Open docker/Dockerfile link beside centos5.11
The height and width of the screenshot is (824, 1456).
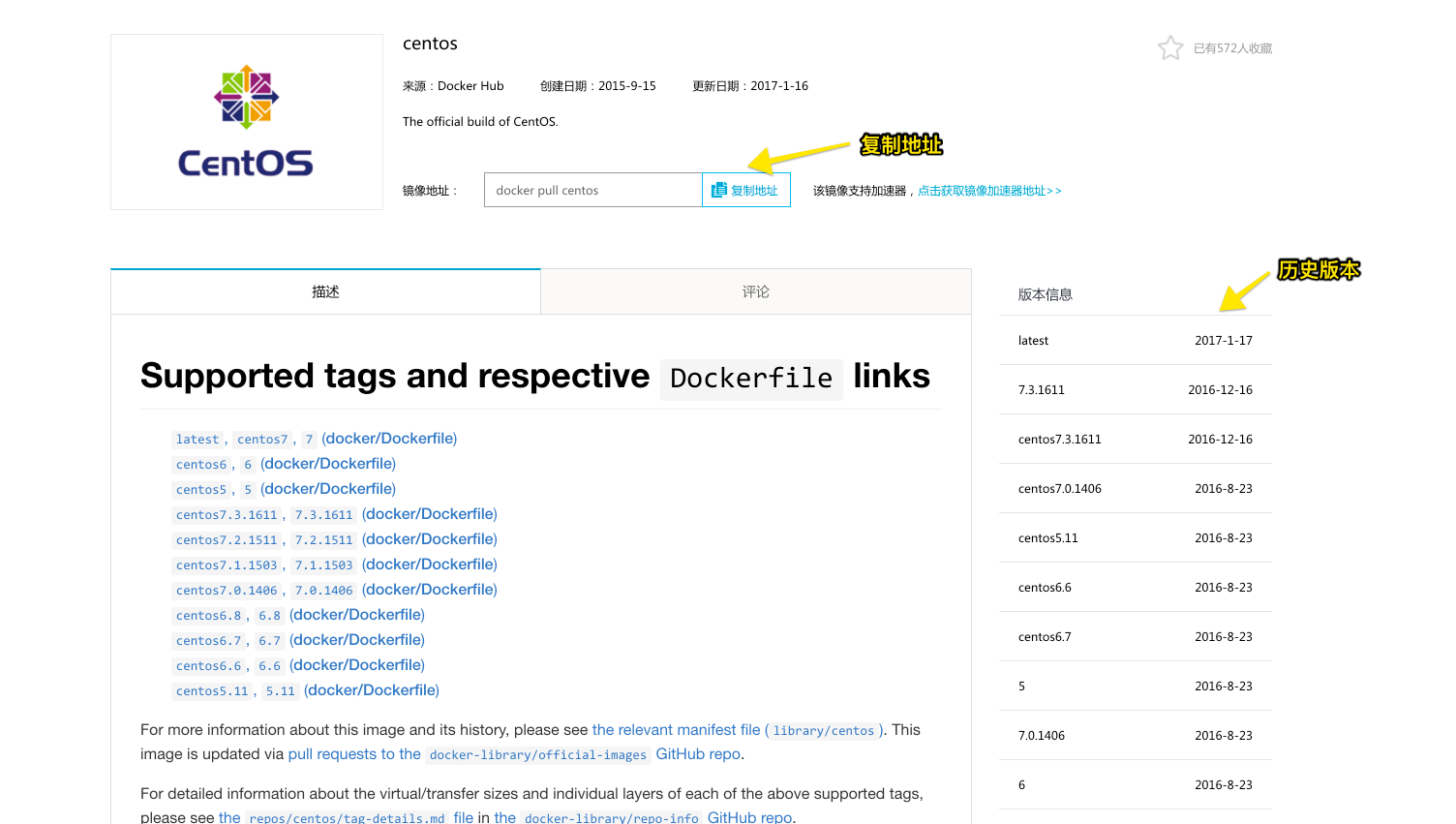tap(372, 690)
